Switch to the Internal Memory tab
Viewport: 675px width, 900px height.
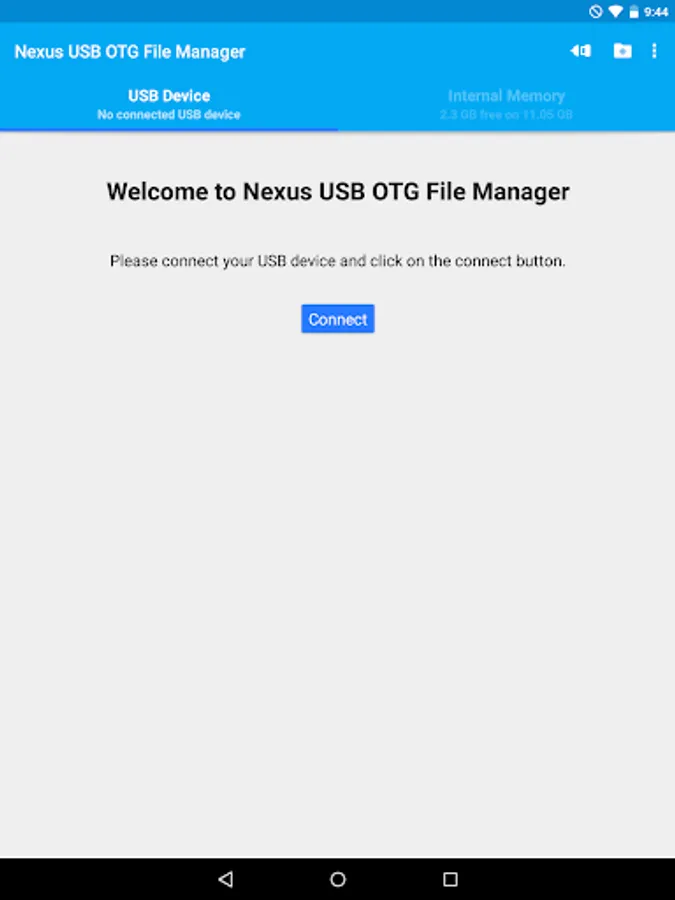coord(506,104)
